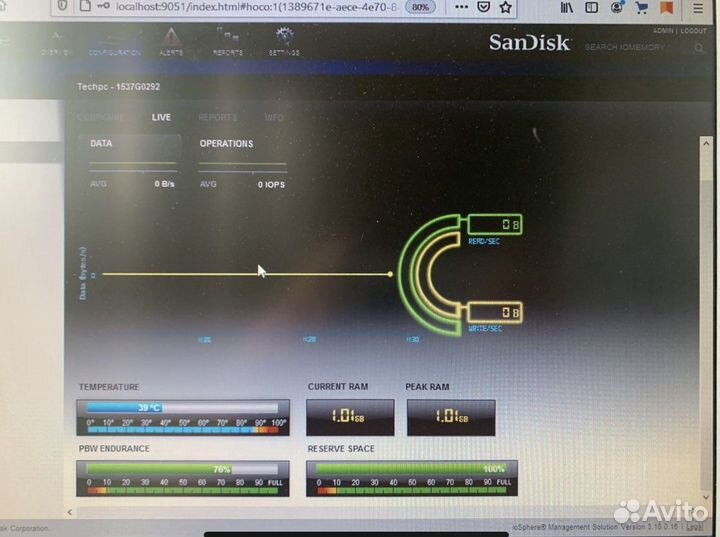Viewport: 720px width, 537px height.
Task: Click the key permissions icon in address bar
Action: (x=103, y=6)
